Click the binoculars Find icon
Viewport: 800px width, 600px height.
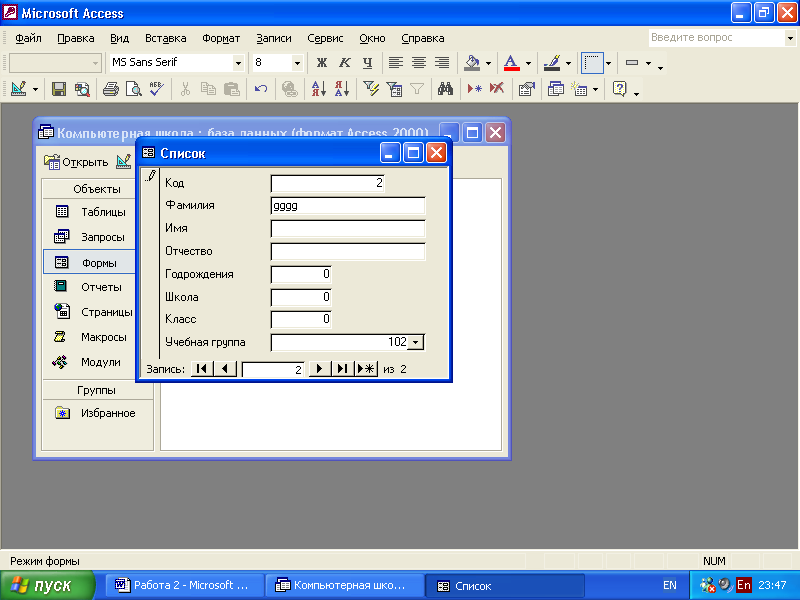[445, 89]
